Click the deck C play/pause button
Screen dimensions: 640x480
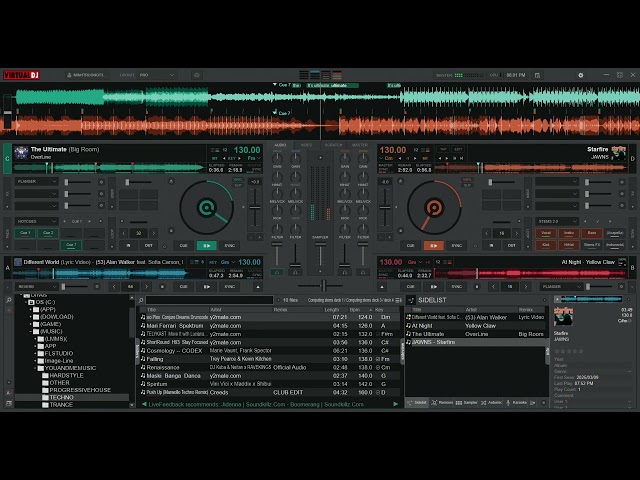pyautogui.click(x=207, y=246)
